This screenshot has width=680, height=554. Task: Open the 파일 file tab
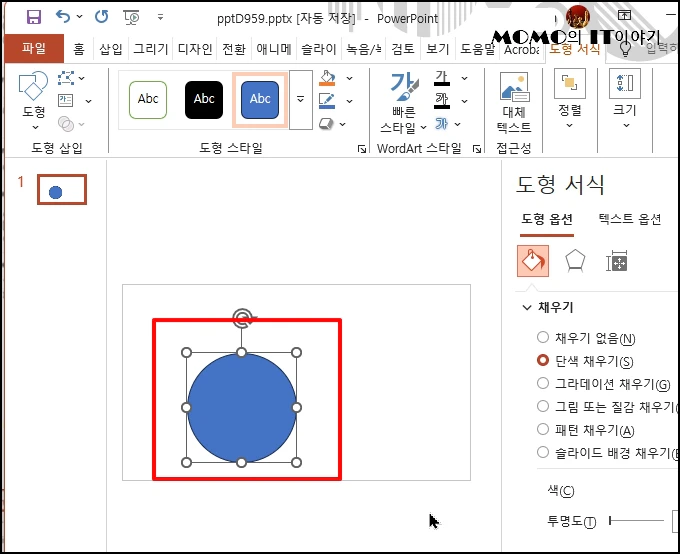pos(34,48)
